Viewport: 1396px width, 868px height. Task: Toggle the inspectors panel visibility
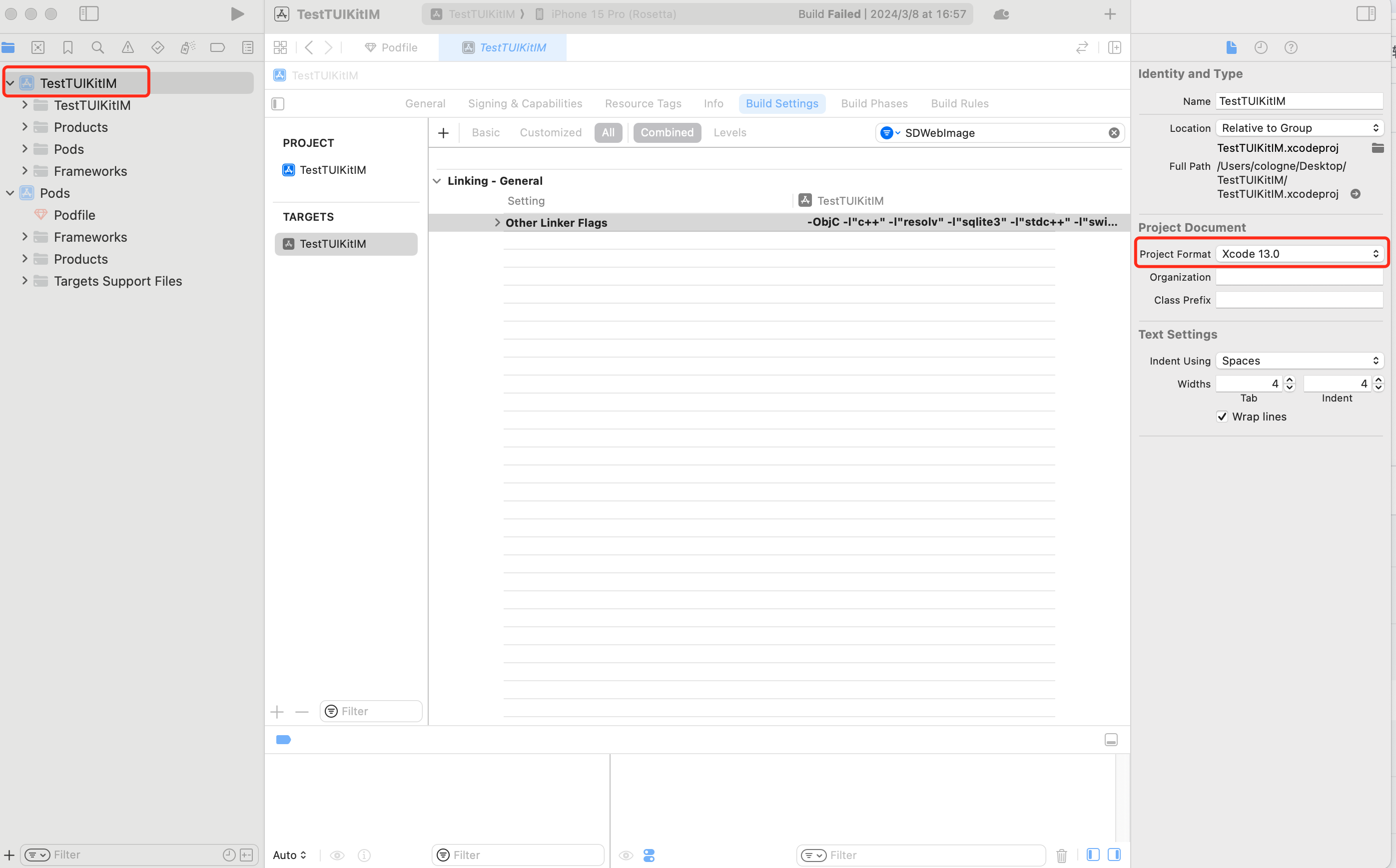click(1366, 14)
